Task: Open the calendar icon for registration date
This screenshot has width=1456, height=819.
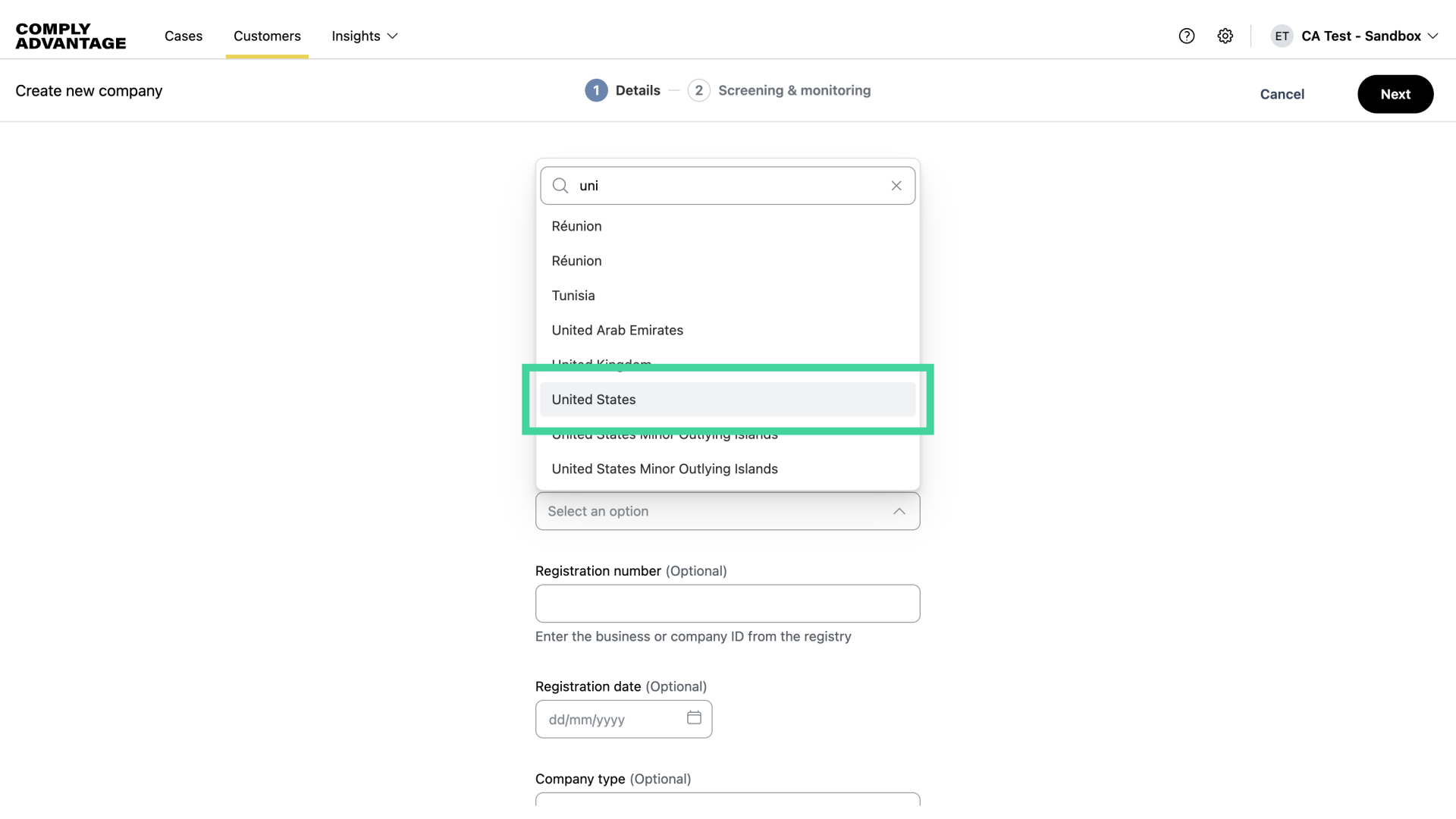Action: 694,717
